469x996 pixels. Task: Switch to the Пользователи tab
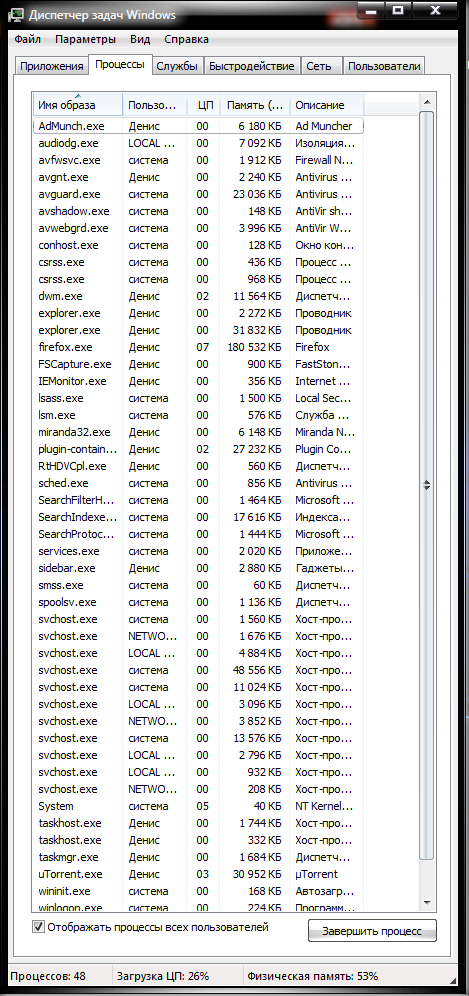(x=384, y=66)
